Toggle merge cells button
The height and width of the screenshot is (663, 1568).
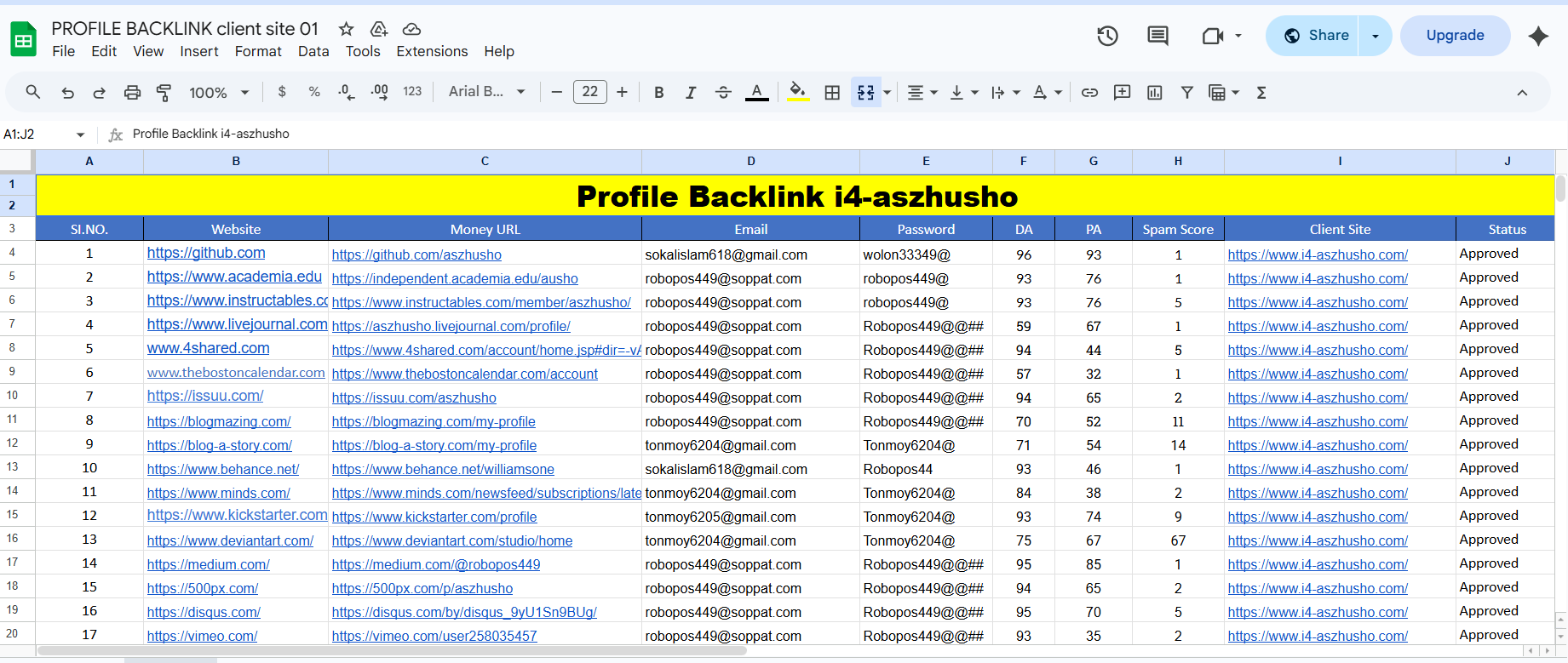pyautogui.click(x=865, y=93)
